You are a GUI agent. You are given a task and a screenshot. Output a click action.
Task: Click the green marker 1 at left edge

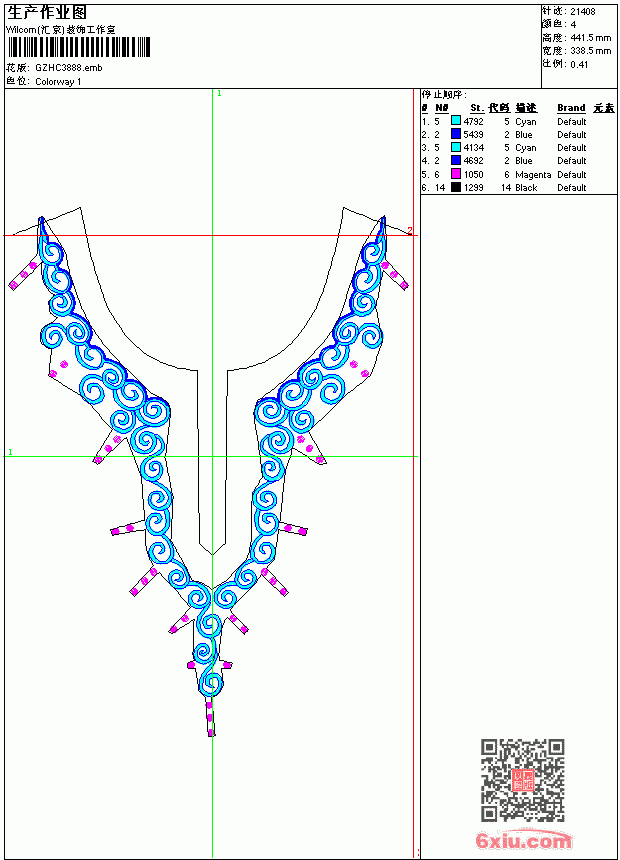tap(10, 452)
